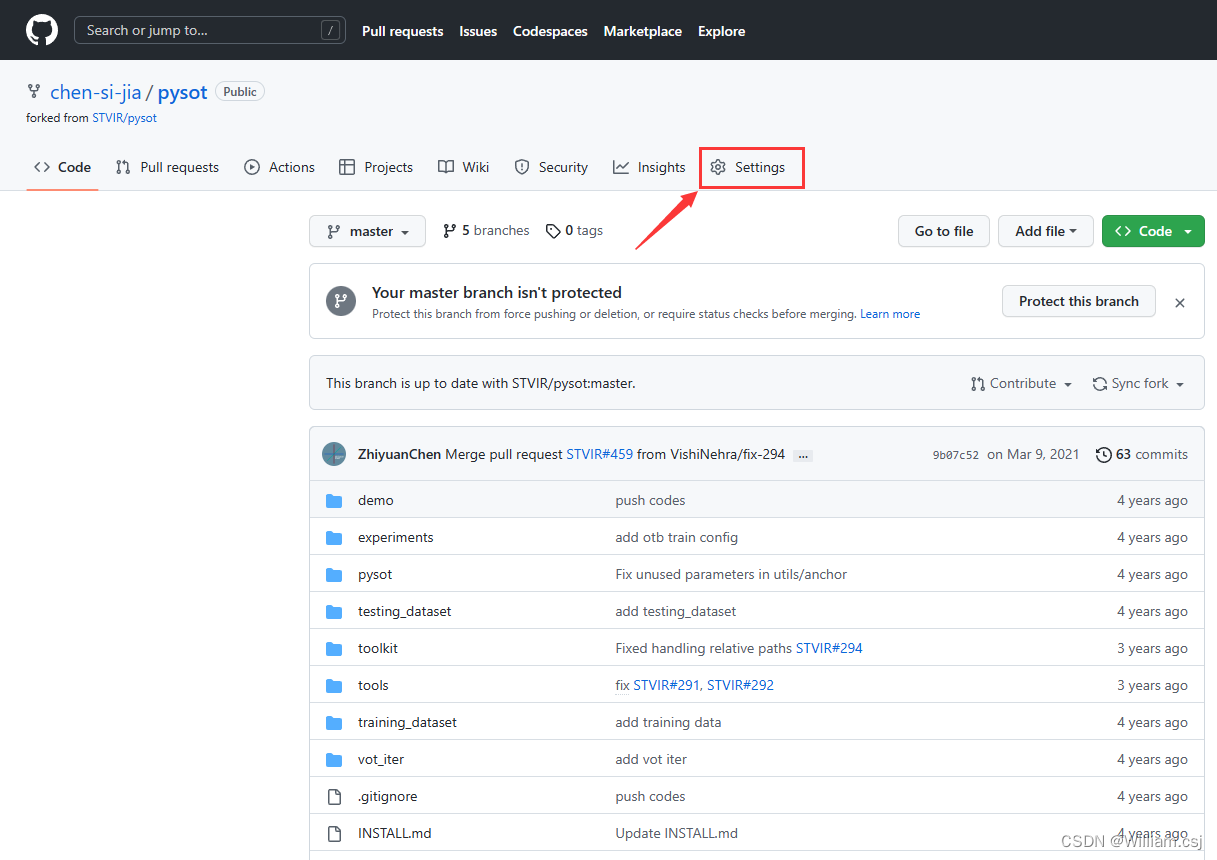1217x860 pixels.
Task: Click 'add otb train config' commit message
Action: click(x=677, y=537)
